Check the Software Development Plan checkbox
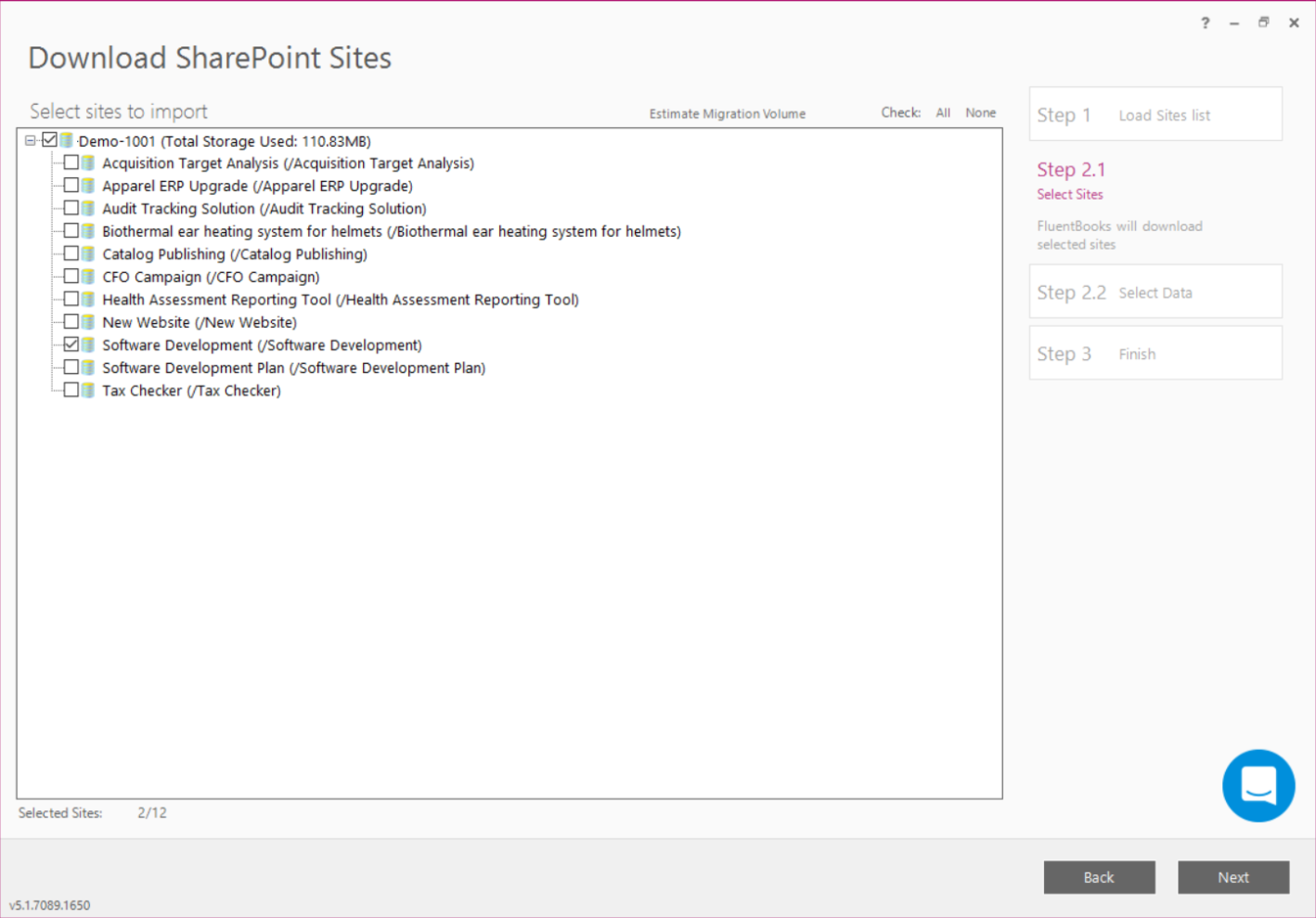1316x918 pixels. [x=71, y=368]
